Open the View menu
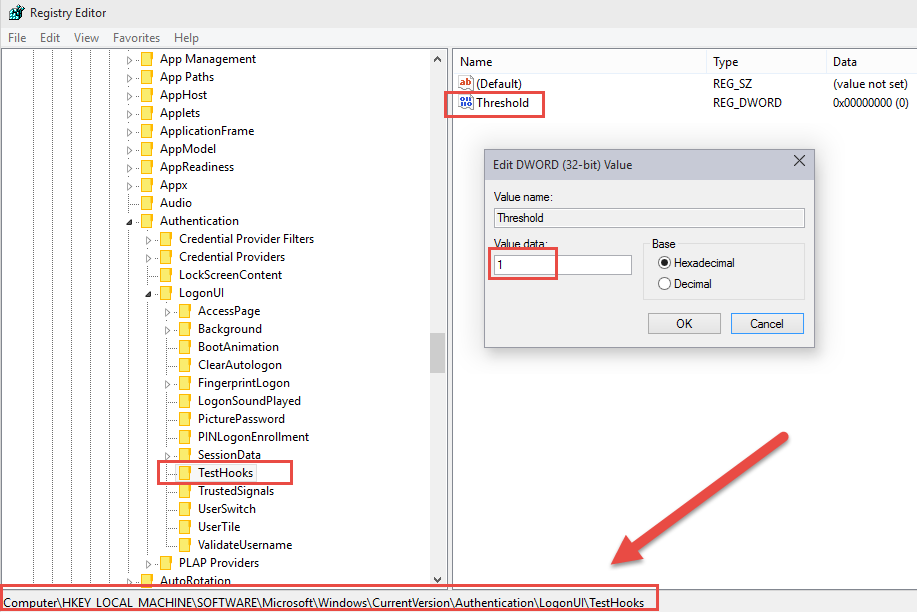This screenshot has height=612, width=917. pos(86,37)
